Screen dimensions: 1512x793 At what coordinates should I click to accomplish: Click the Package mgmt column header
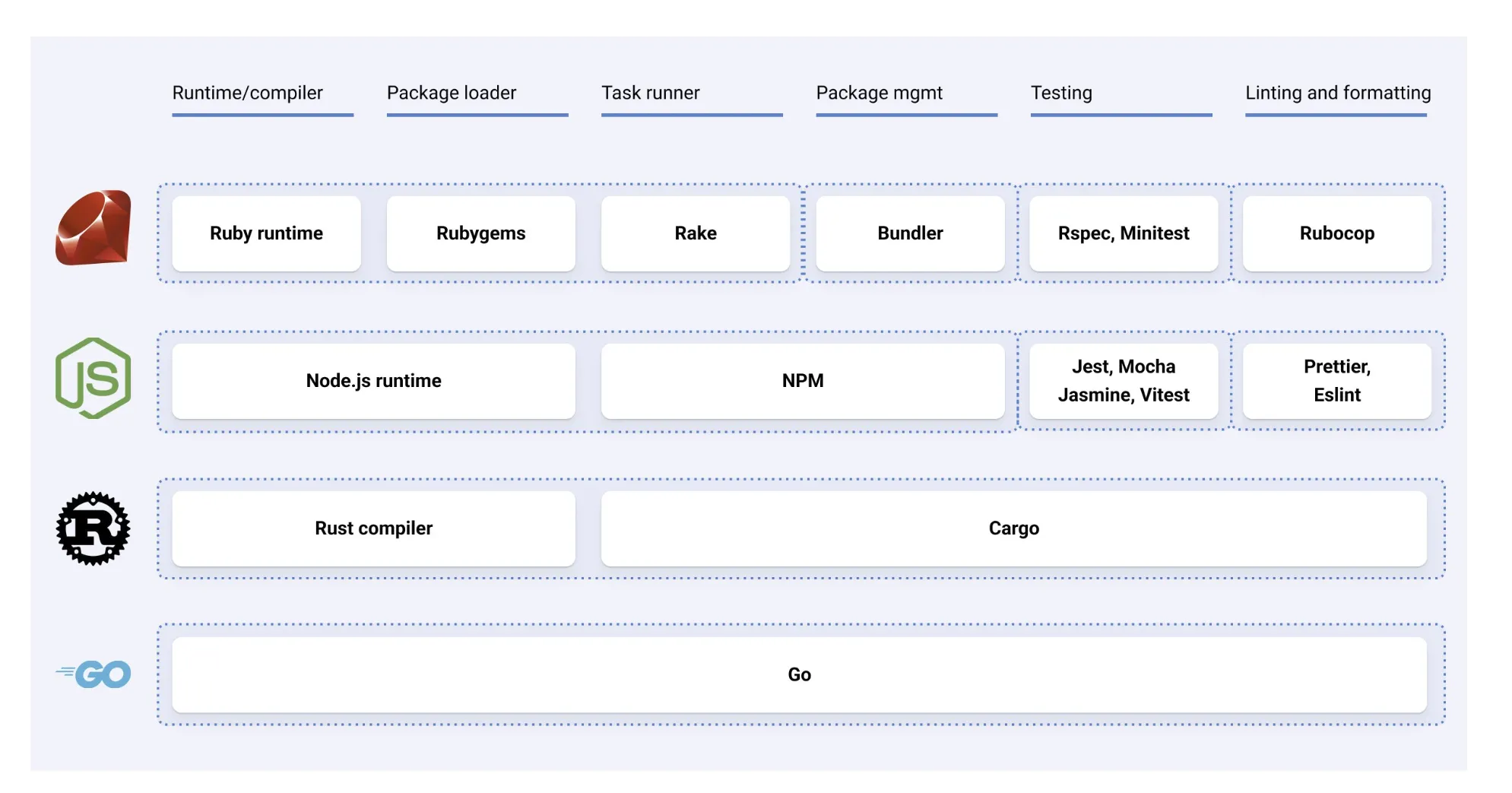point(879,93)
